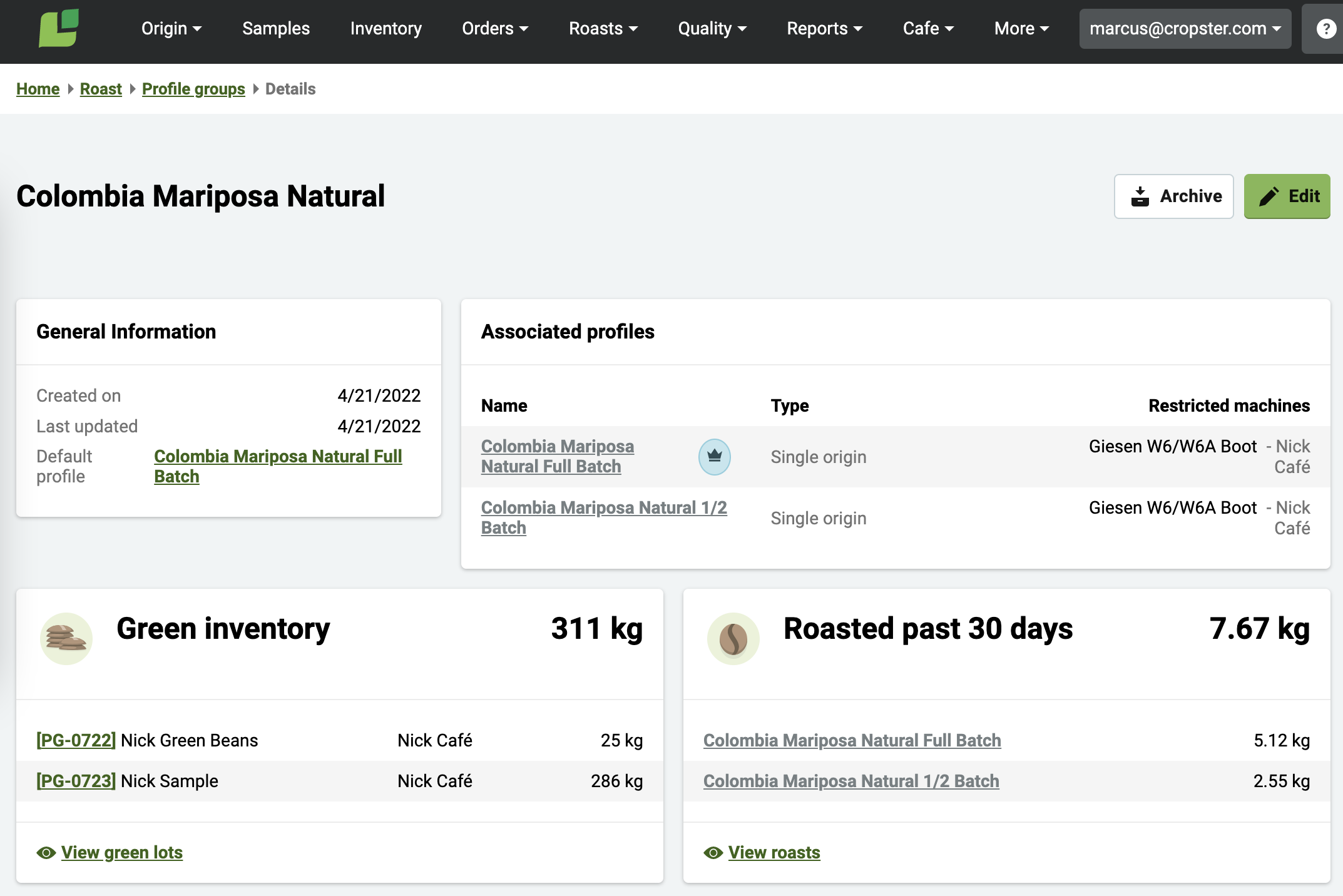Screen dimensions: 1343x896
Task: Click the 311 kg green inventory total
Action: 597,629
